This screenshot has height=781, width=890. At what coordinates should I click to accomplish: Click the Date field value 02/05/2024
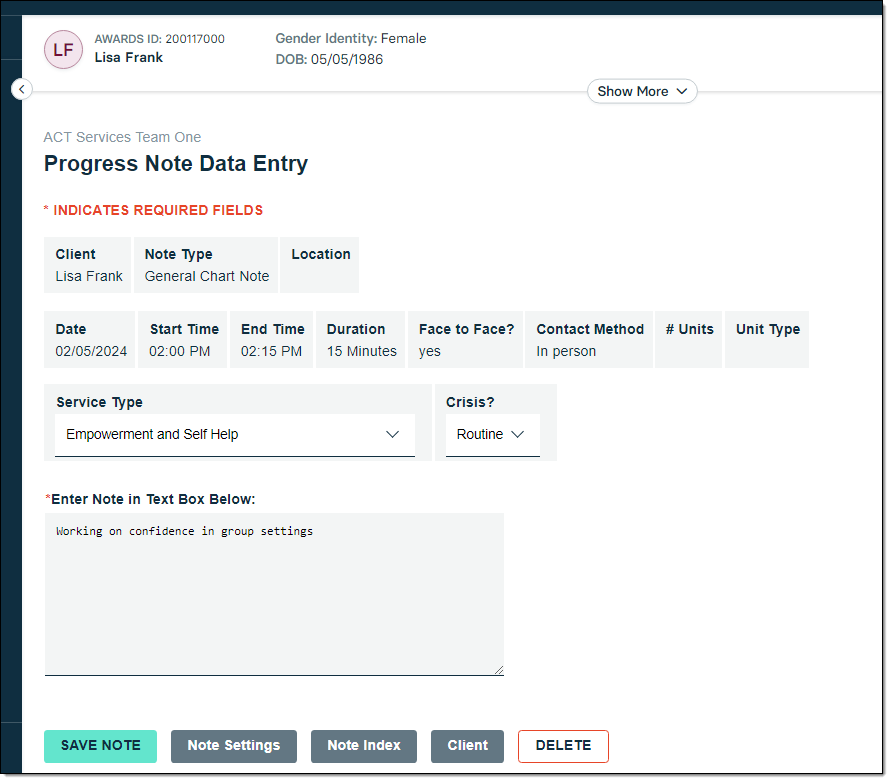(x=91, y=351)
